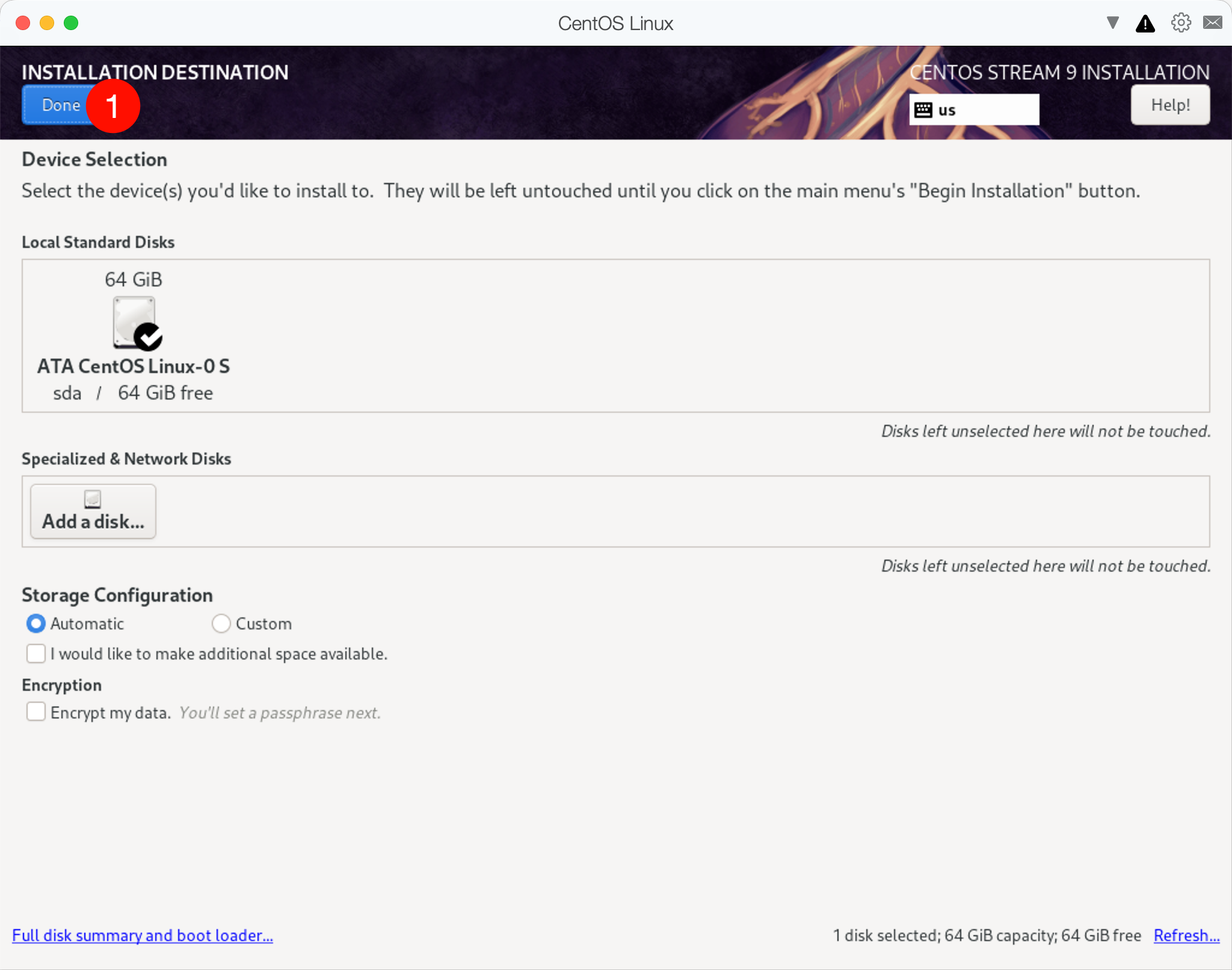Image resolution: width=1232 pixels, height=970 pixels.
Task: Click the envelope mail icon in the title bar
Action: coord(1212,23)
